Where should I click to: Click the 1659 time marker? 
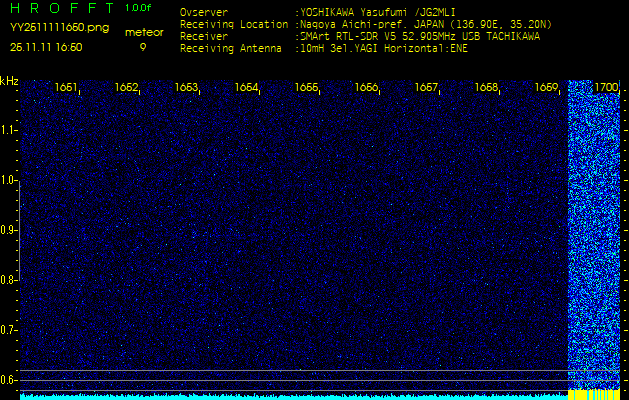point(546,88)
